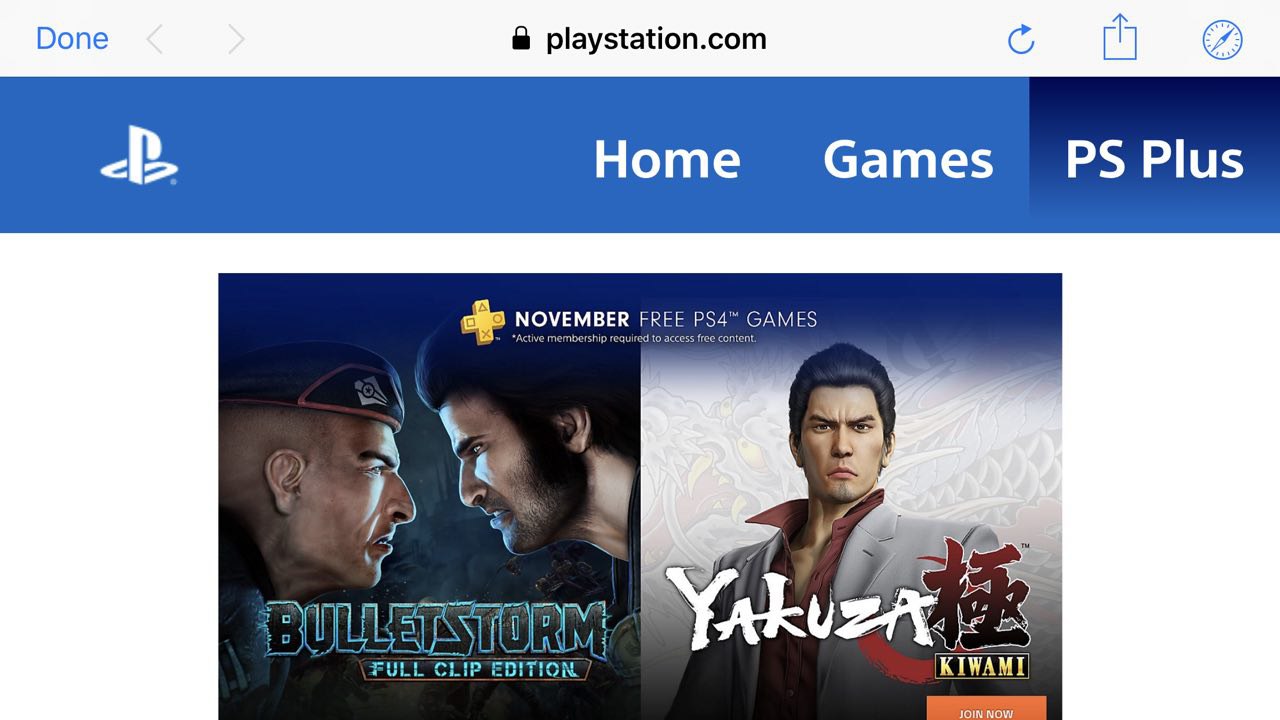Go back with the left chevron
1280x720 pixels.
point(154,39)
